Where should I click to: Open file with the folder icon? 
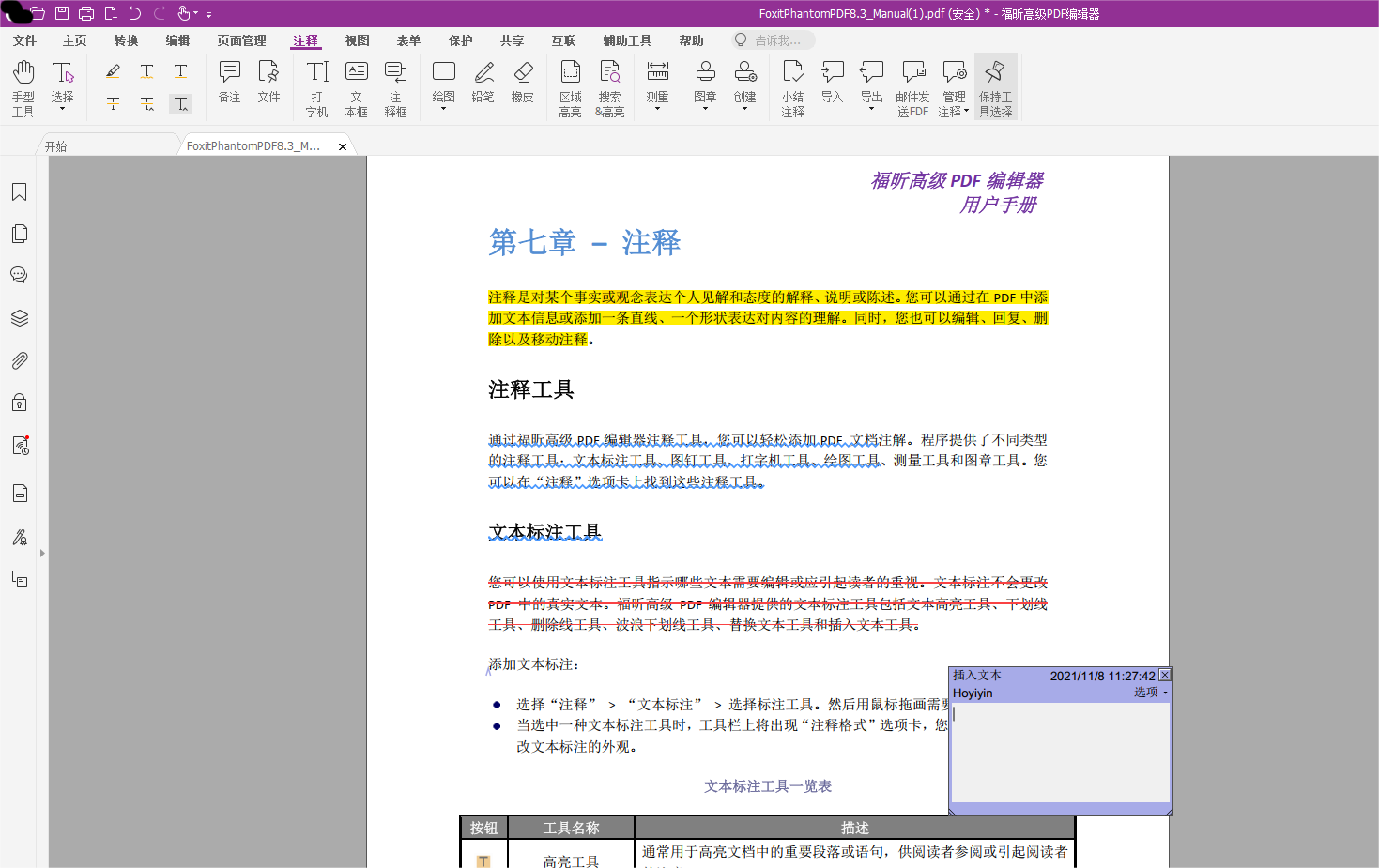(x=38, y=13)
